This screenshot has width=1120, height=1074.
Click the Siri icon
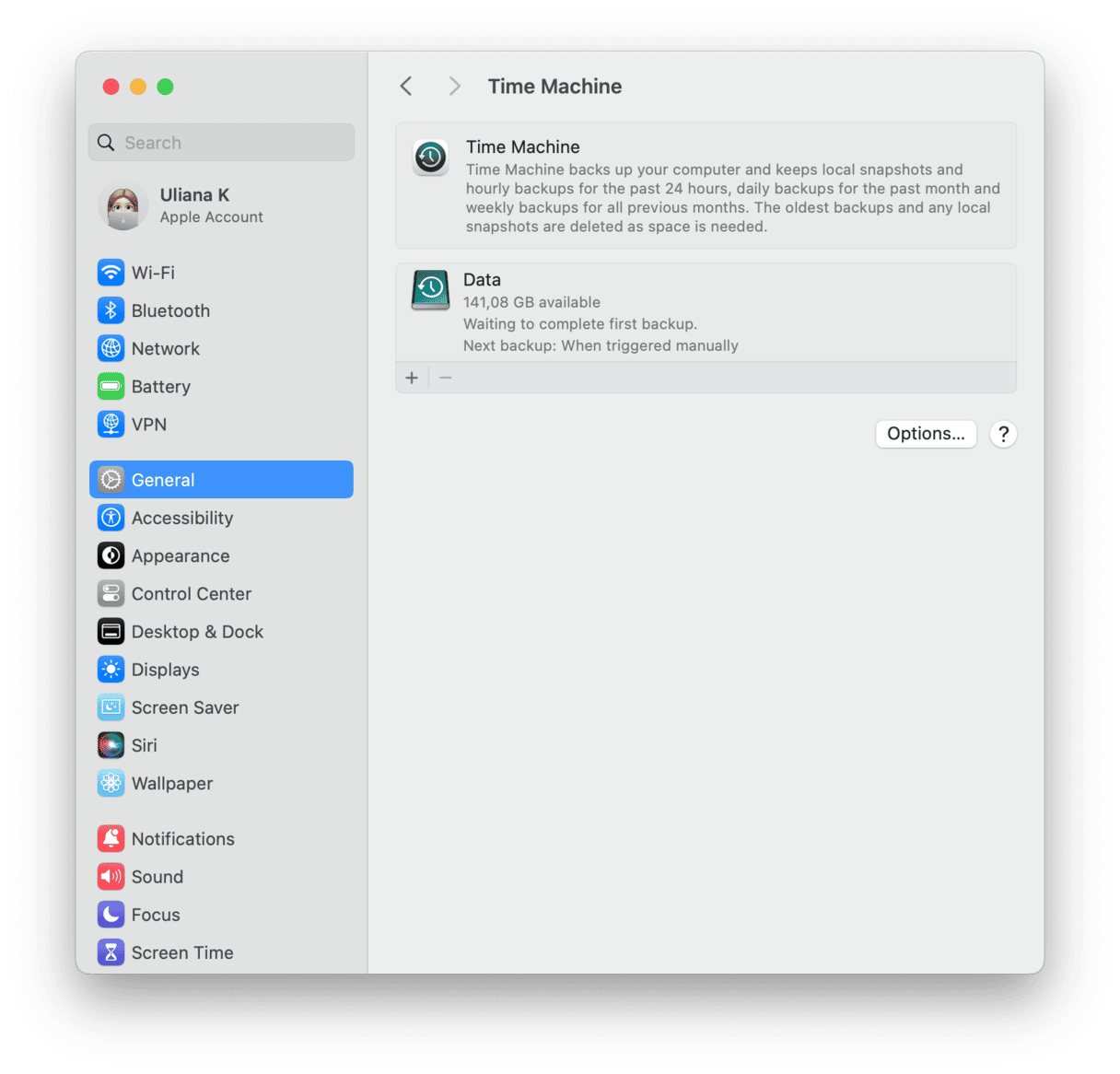pos(111,745)
